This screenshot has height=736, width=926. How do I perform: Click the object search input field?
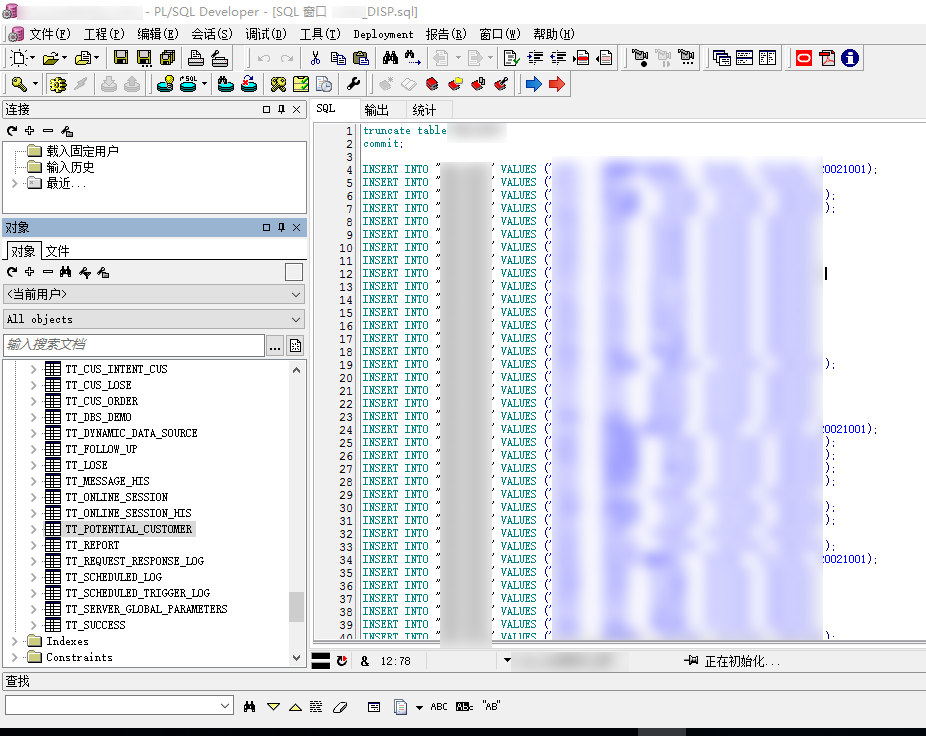[x=133, y=345]
